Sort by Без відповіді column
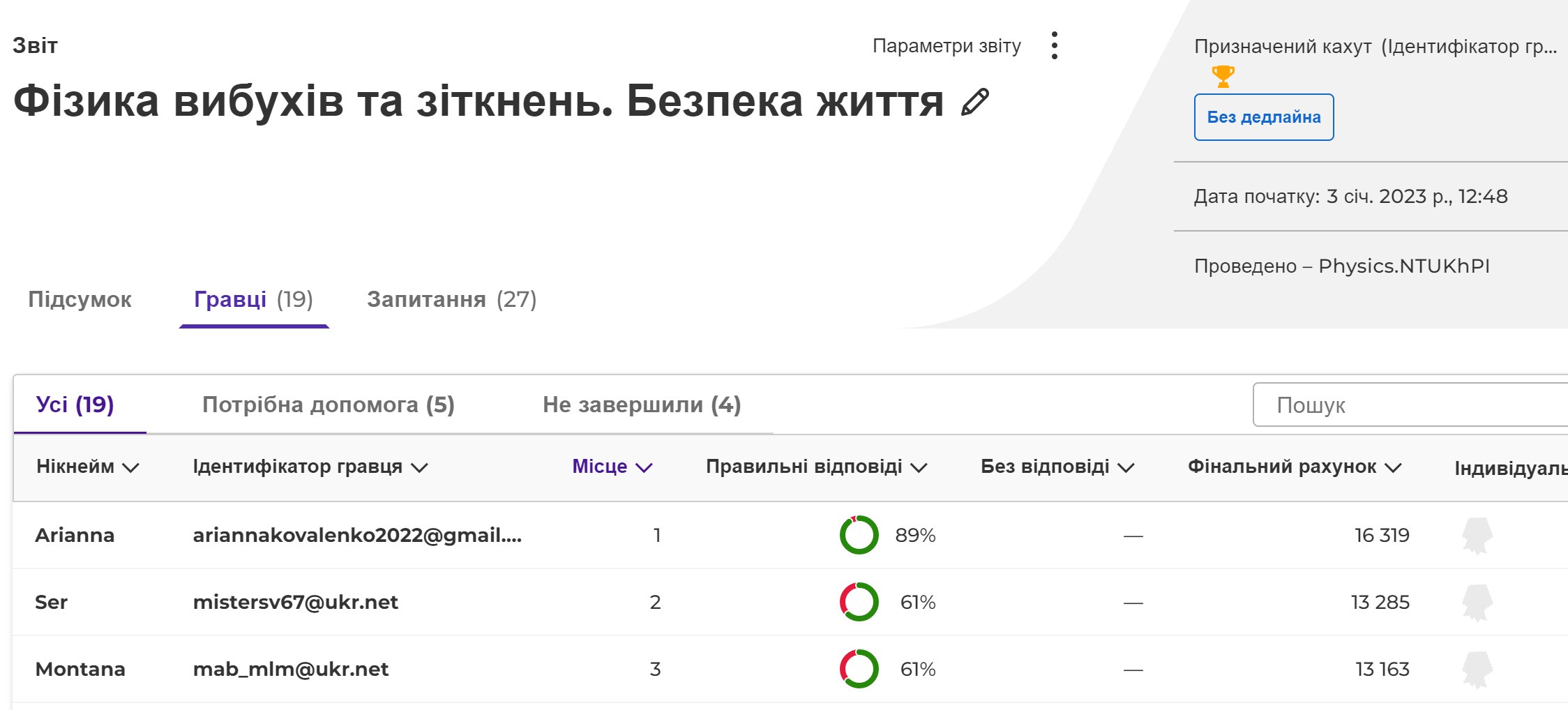The width and height of the screenshot is (1568, 710). (x=1057, y=467)
